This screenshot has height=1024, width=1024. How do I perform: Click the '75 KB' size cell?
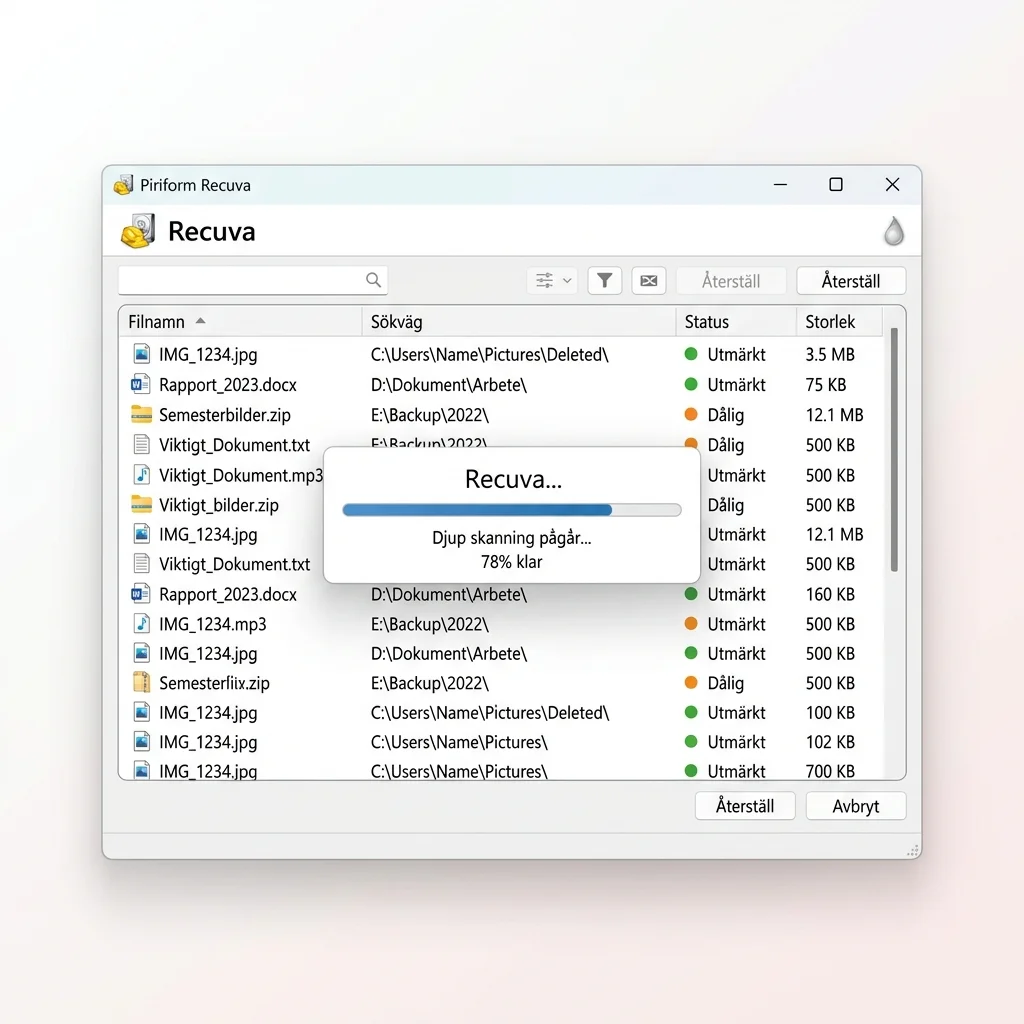tap(825, 385)
